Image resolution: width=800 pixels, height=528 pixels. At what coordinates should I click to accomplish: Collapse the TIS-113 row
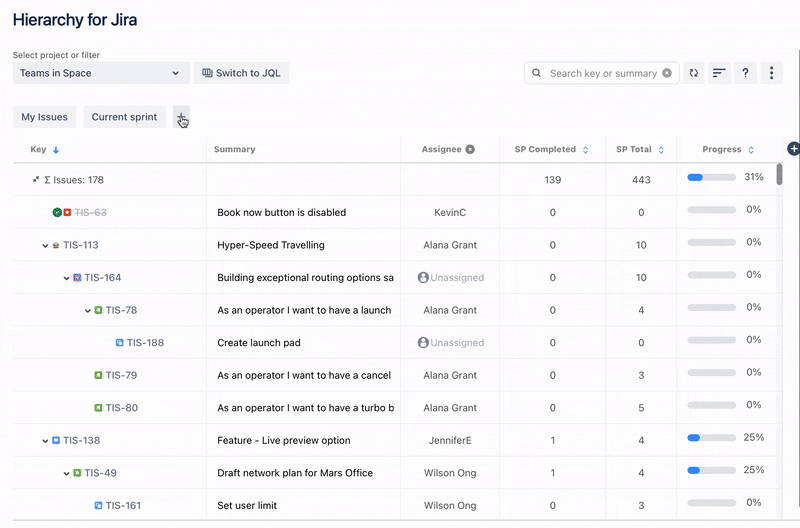pyautogui.click(x=45, y=245)
